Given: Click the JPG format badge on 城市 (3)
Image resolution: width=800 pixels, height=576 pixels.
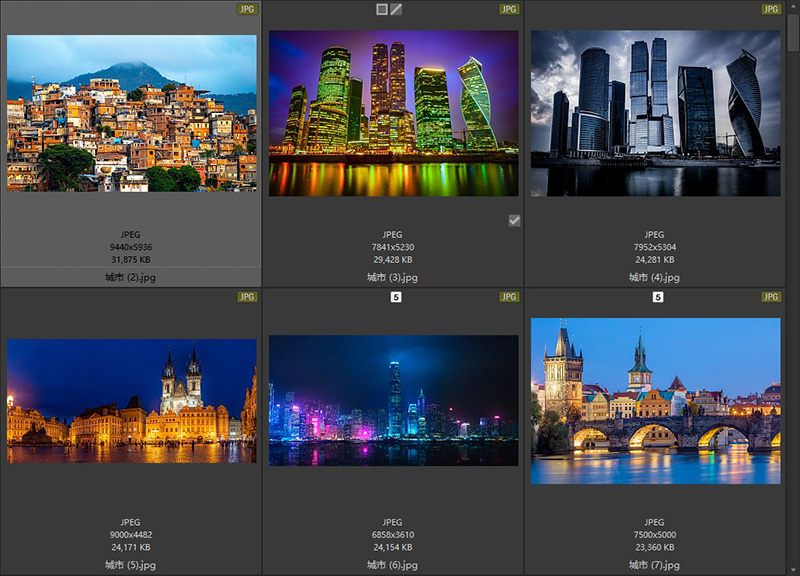Looking at the screenshot, I should [509, 9].
